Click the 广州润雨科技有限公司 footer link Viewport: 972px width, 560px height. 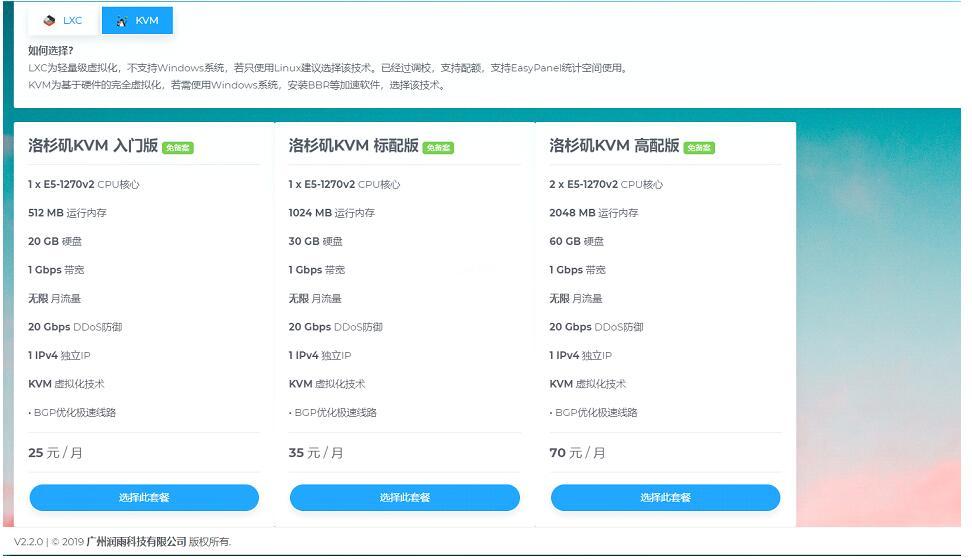tap(137, 542)
